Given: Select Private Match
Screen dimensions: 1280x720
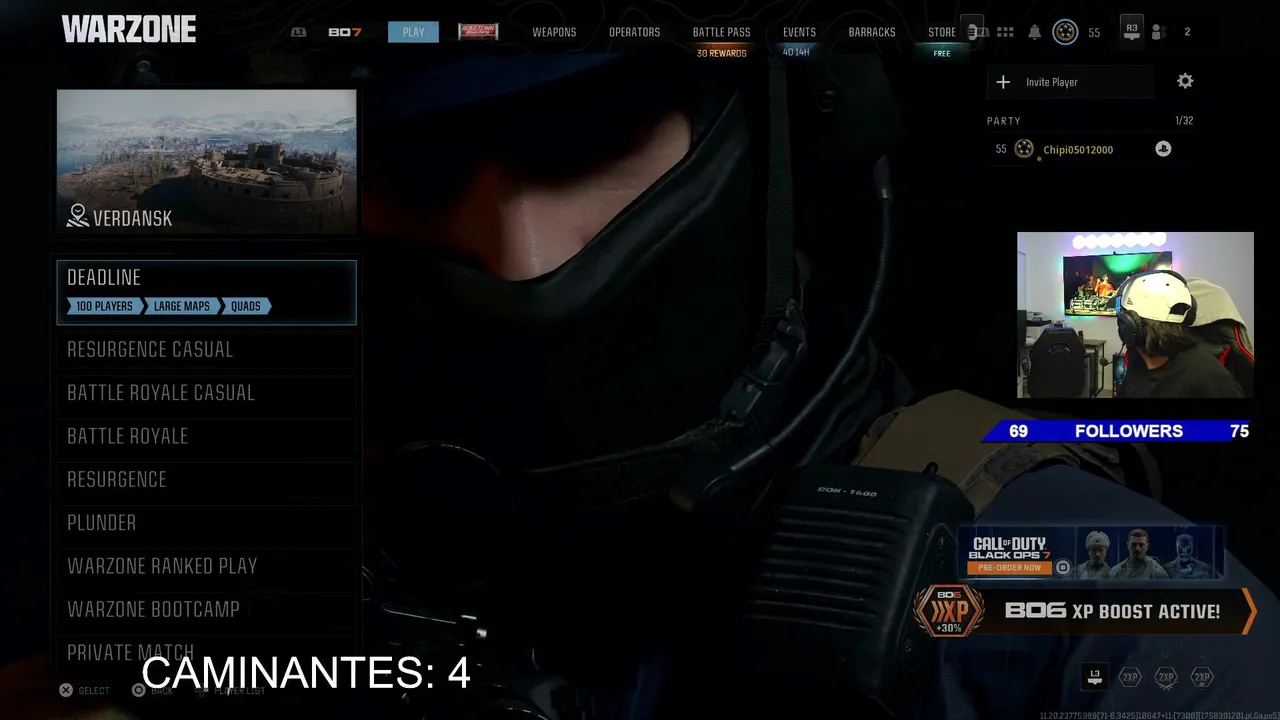Looking at the screenshot, I should [206, 651].
